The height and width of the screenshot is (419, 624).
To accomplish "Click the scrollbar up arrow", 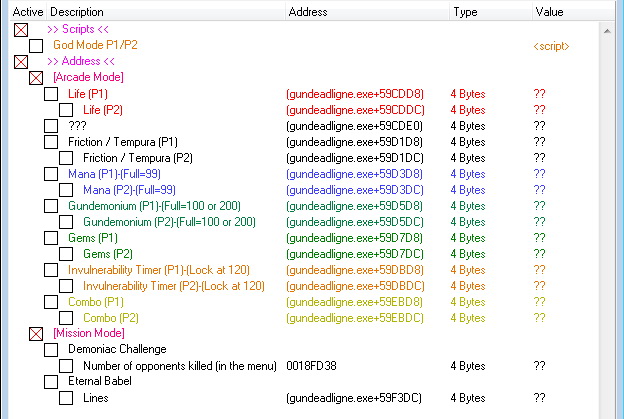I will point(607,31).
